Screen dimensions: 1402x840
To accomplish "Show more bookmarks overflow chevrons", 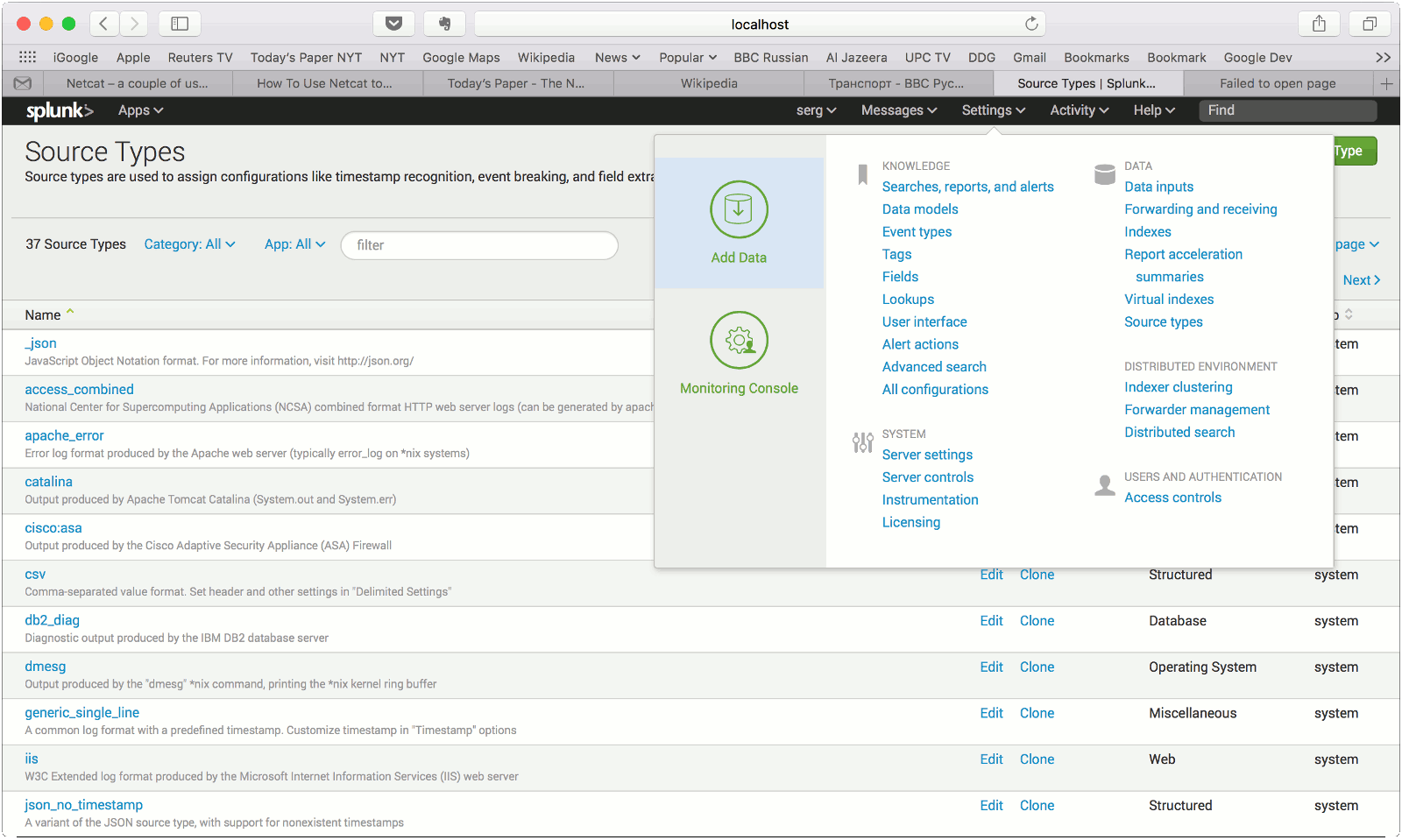I will pos(1383,57).
